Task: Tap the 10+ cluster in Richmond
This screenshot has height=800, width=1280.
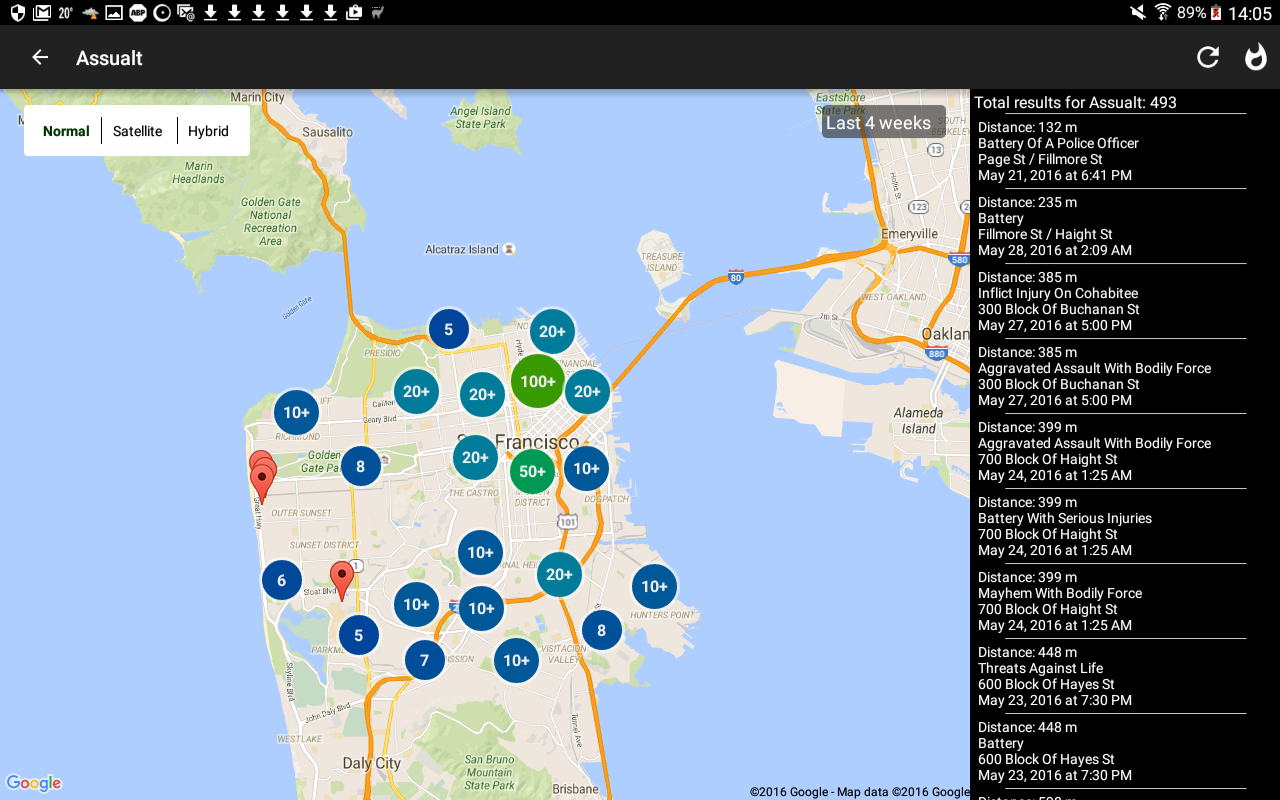Action: click(297, 412)
